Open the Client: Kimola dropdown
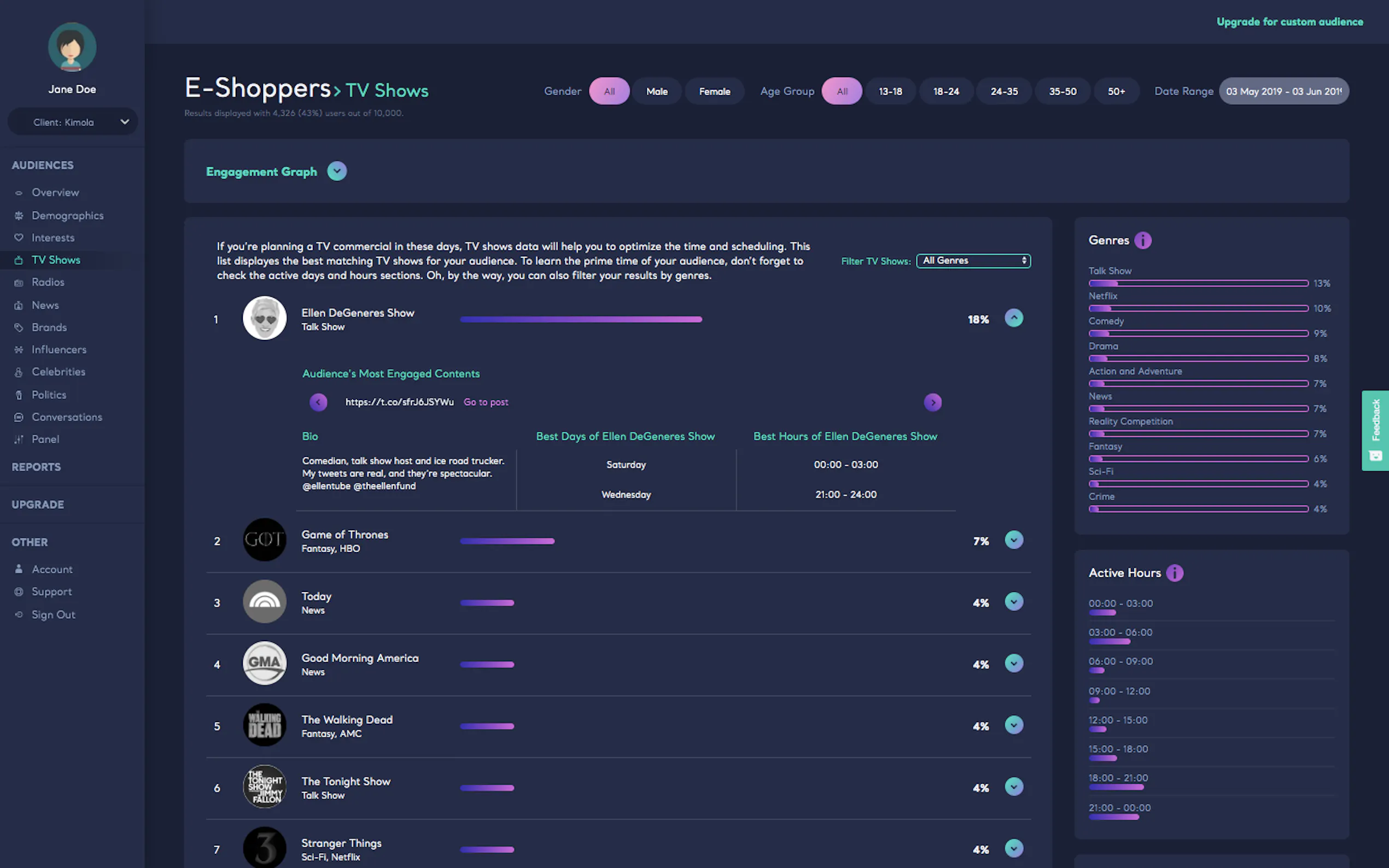Viewport: 1389px width, 868px height. tap(72, 122)
